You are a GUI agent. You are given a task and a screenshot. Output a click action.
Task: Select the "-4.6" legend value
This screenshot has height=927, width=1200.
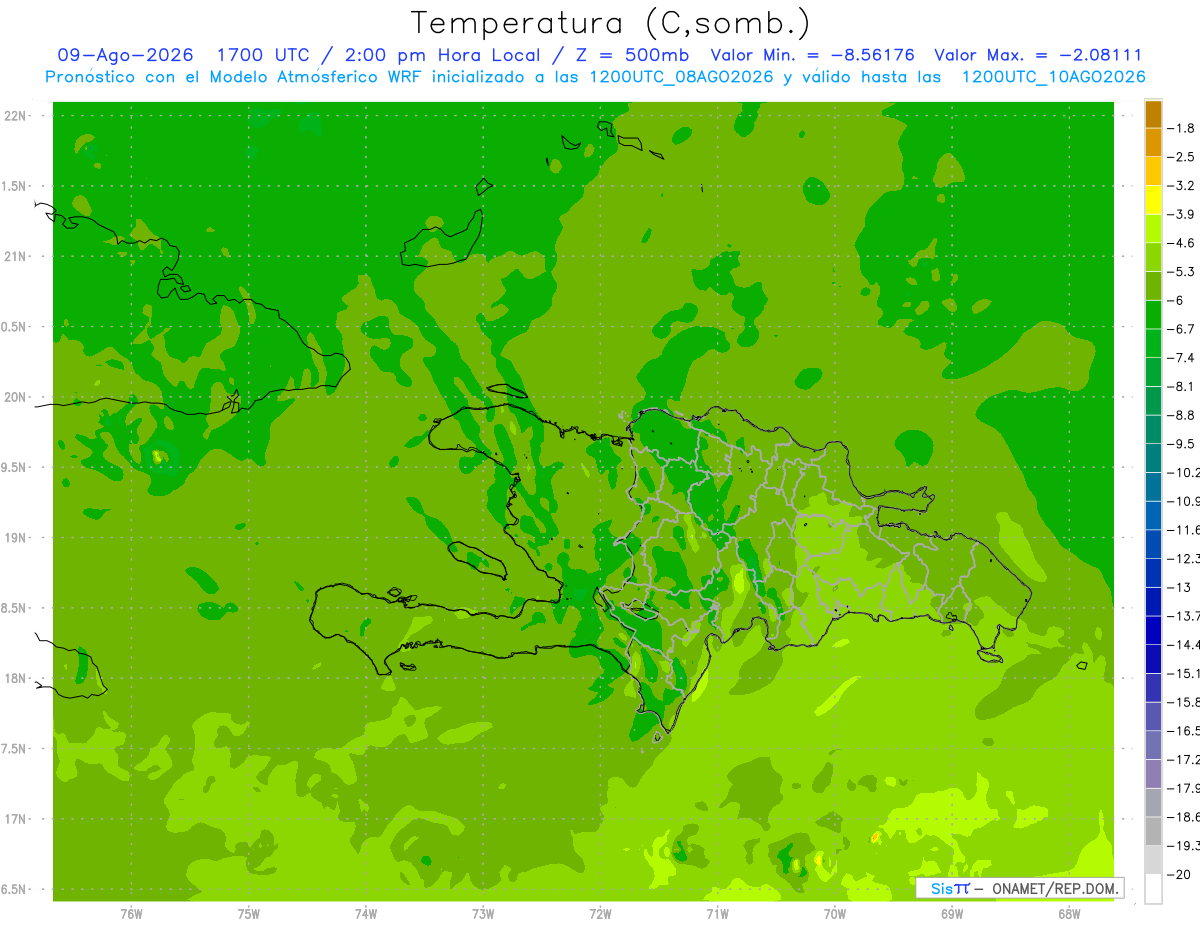click(1181, 243)
